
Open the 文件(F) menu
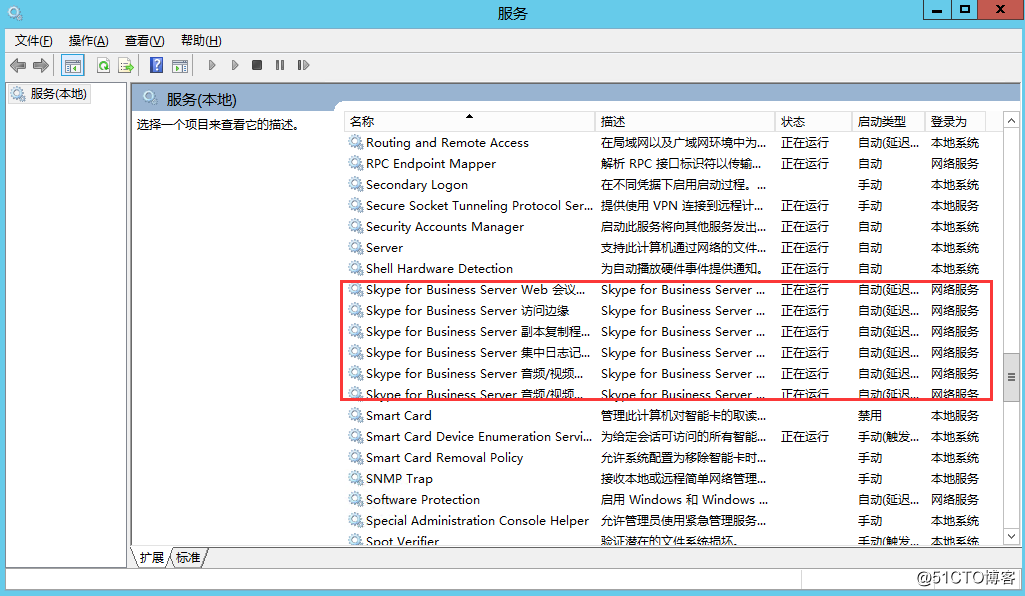tap(34, 41)
